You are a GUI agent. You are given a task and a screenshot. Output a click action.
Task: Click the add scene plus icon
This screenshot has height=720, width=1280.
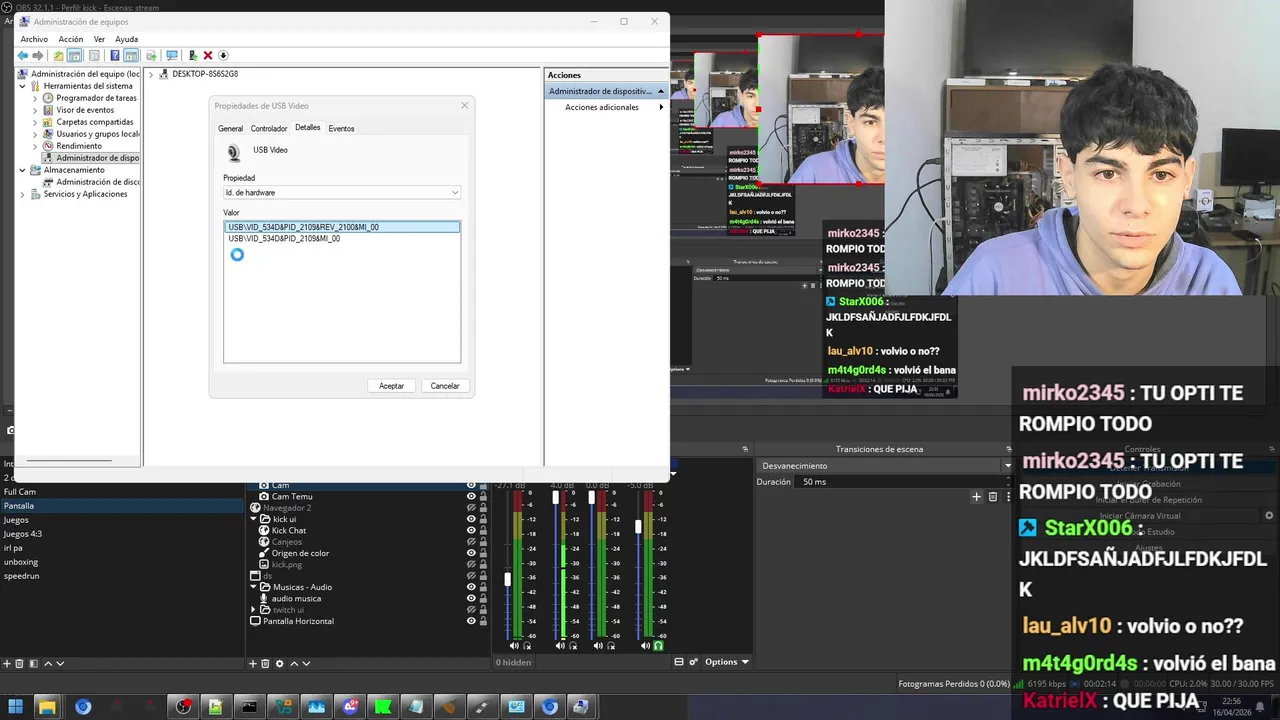point(7,663)
